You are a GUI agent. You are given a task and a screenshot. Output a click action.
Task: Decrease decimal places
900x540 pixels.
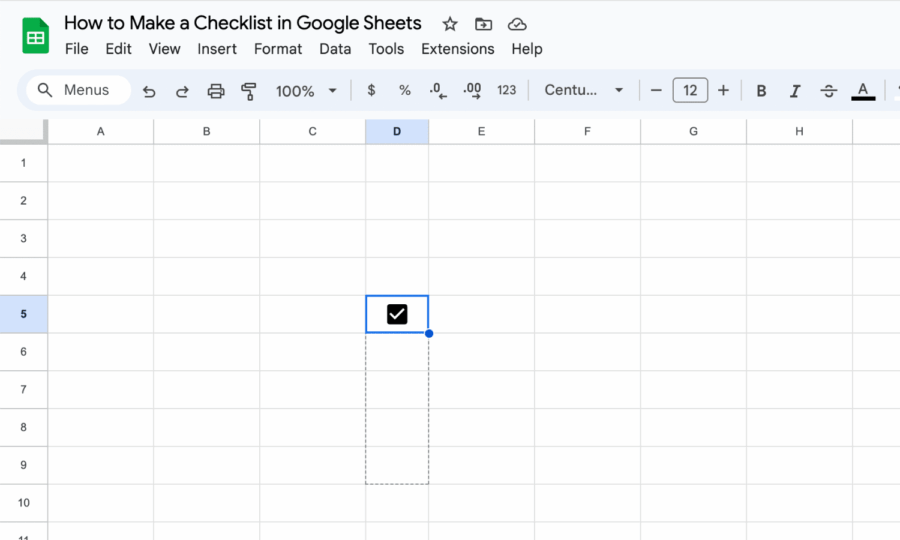click(x=438, y=91)
